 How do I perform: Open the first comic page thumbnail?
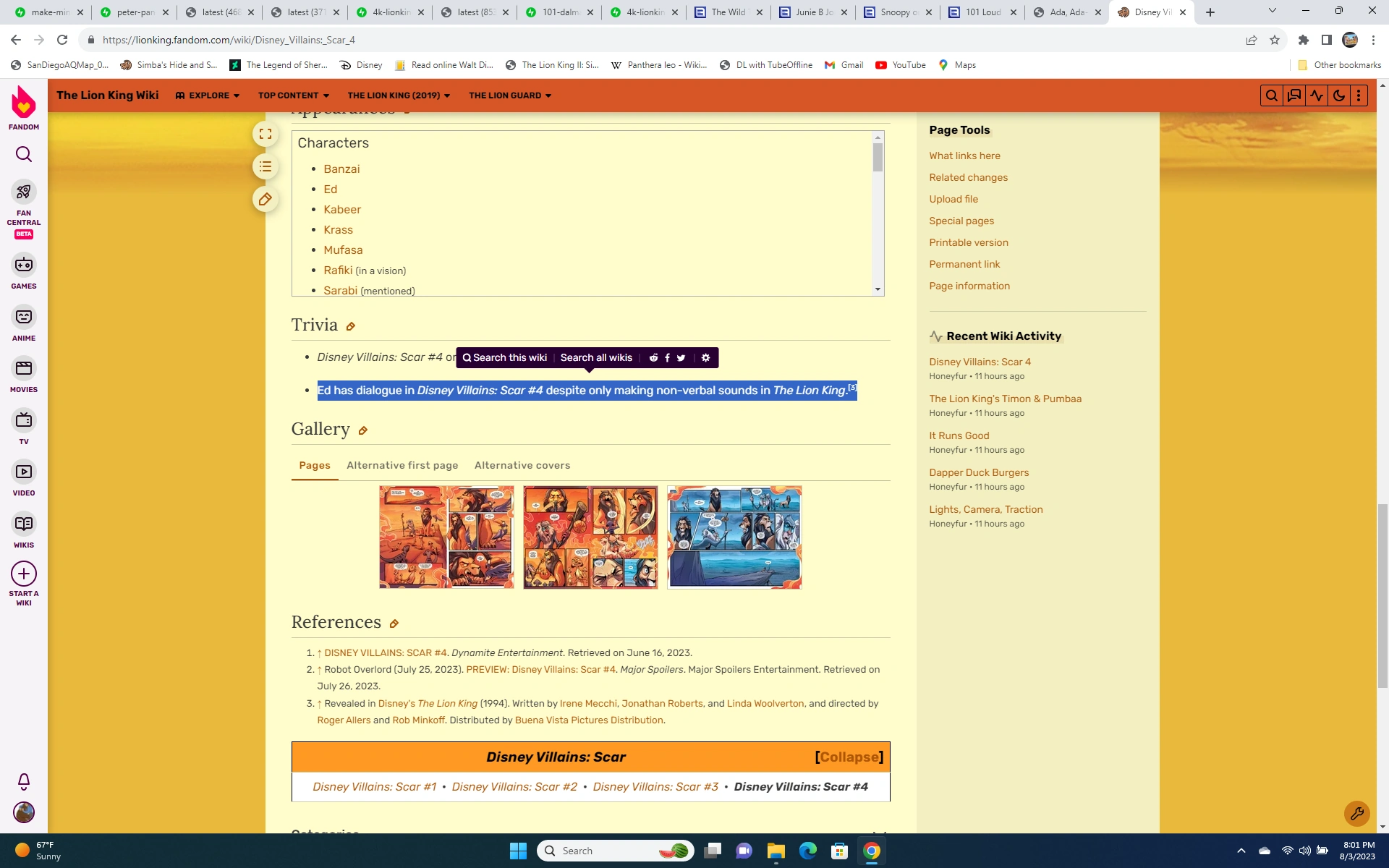click(x=446, y=537)
